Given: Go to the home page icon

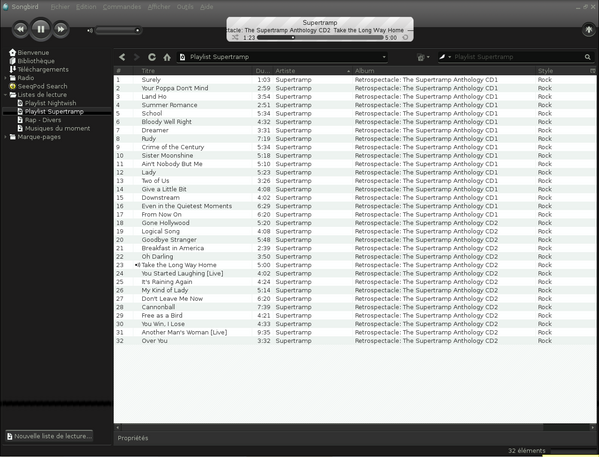Looking at the screenshot, I should click(x=167, y=57).
